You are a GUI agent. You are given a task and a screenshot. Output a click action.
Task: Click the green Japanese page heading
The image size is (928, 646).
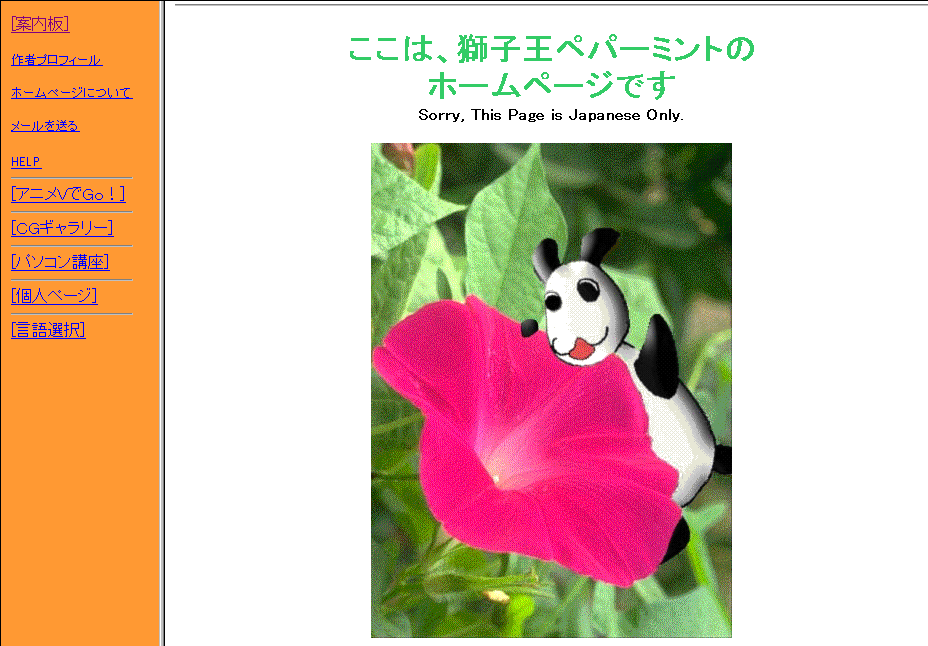click(x=551, y=66)
